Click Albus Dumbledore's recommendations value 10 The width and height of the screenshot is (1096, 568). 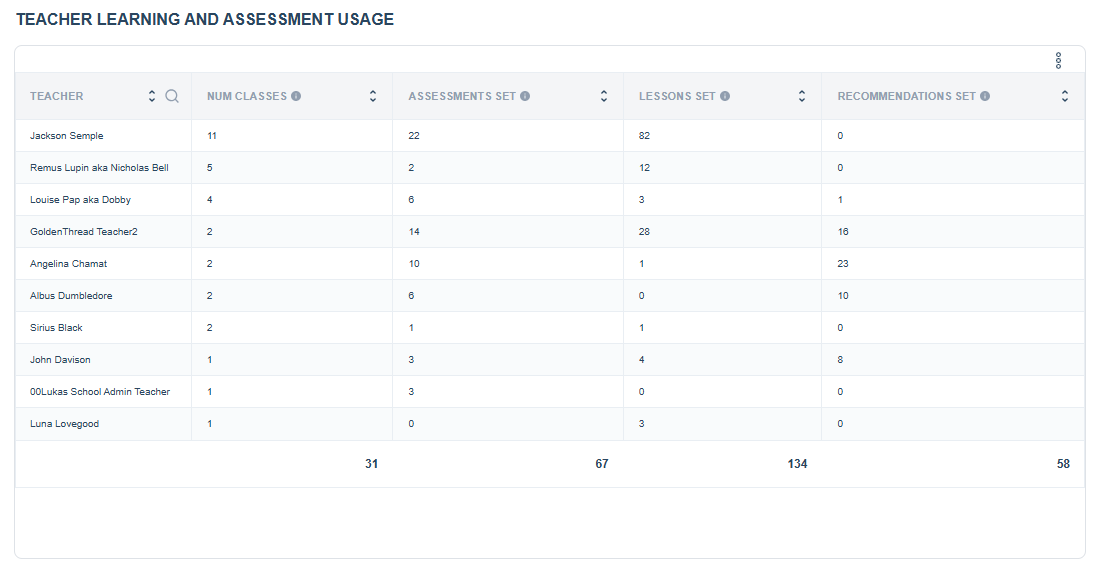(x=843, y=296)
